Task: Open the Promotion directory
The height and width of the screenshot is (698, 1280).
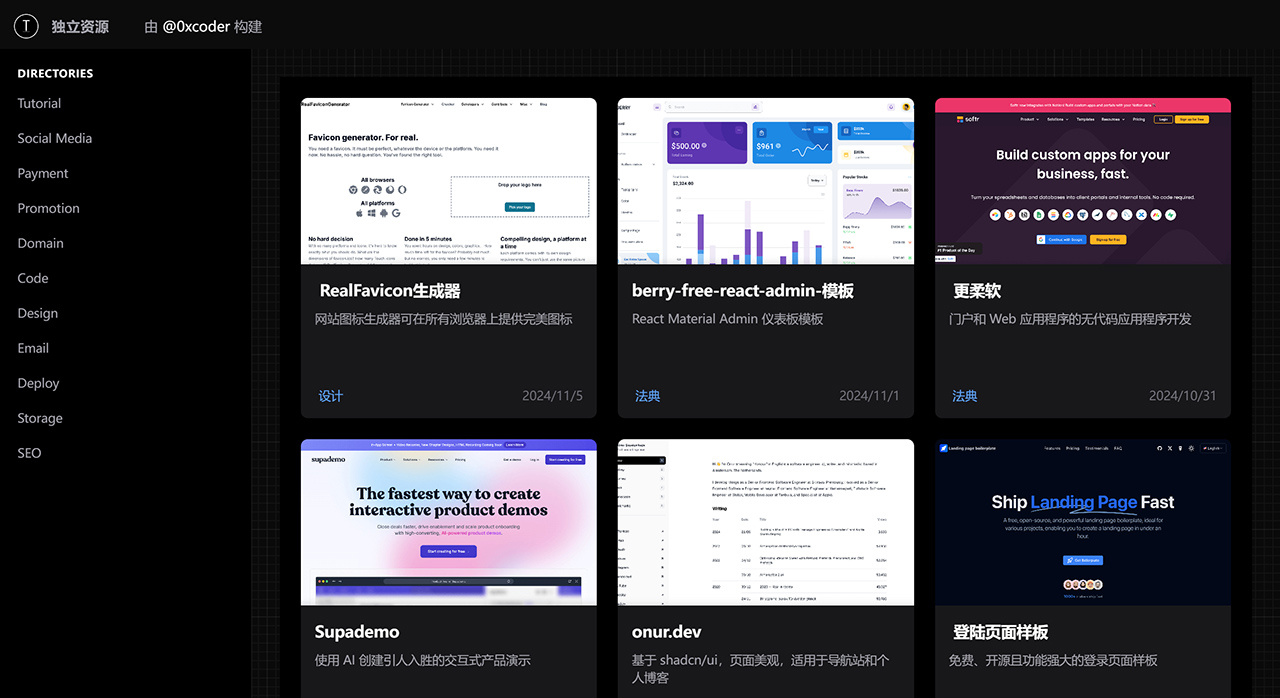Action: point(48,208)
